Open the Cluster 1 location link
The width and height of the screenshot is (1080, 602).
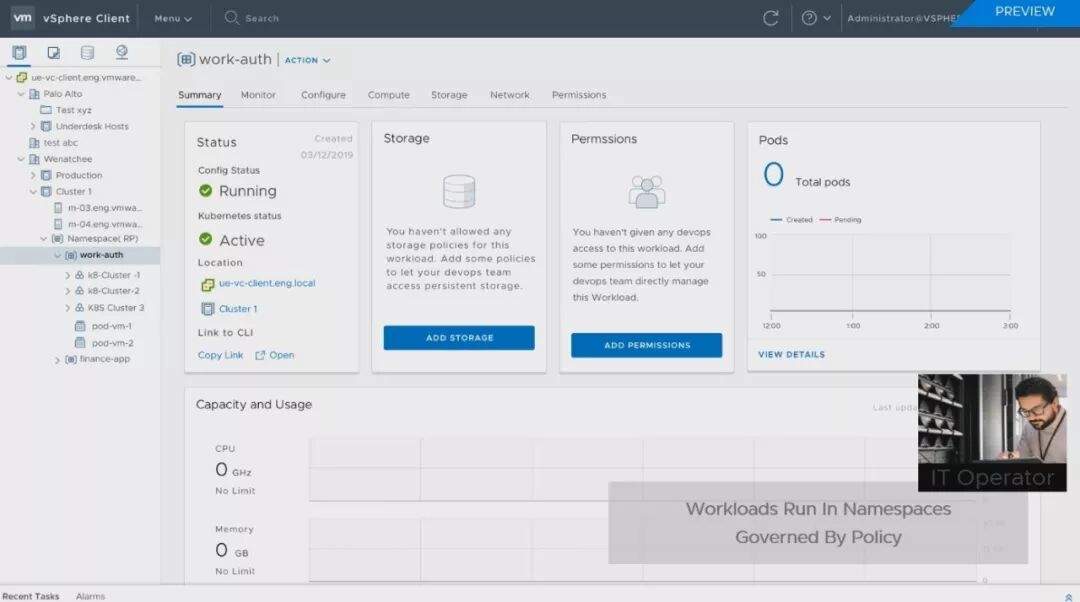point(238,309)
